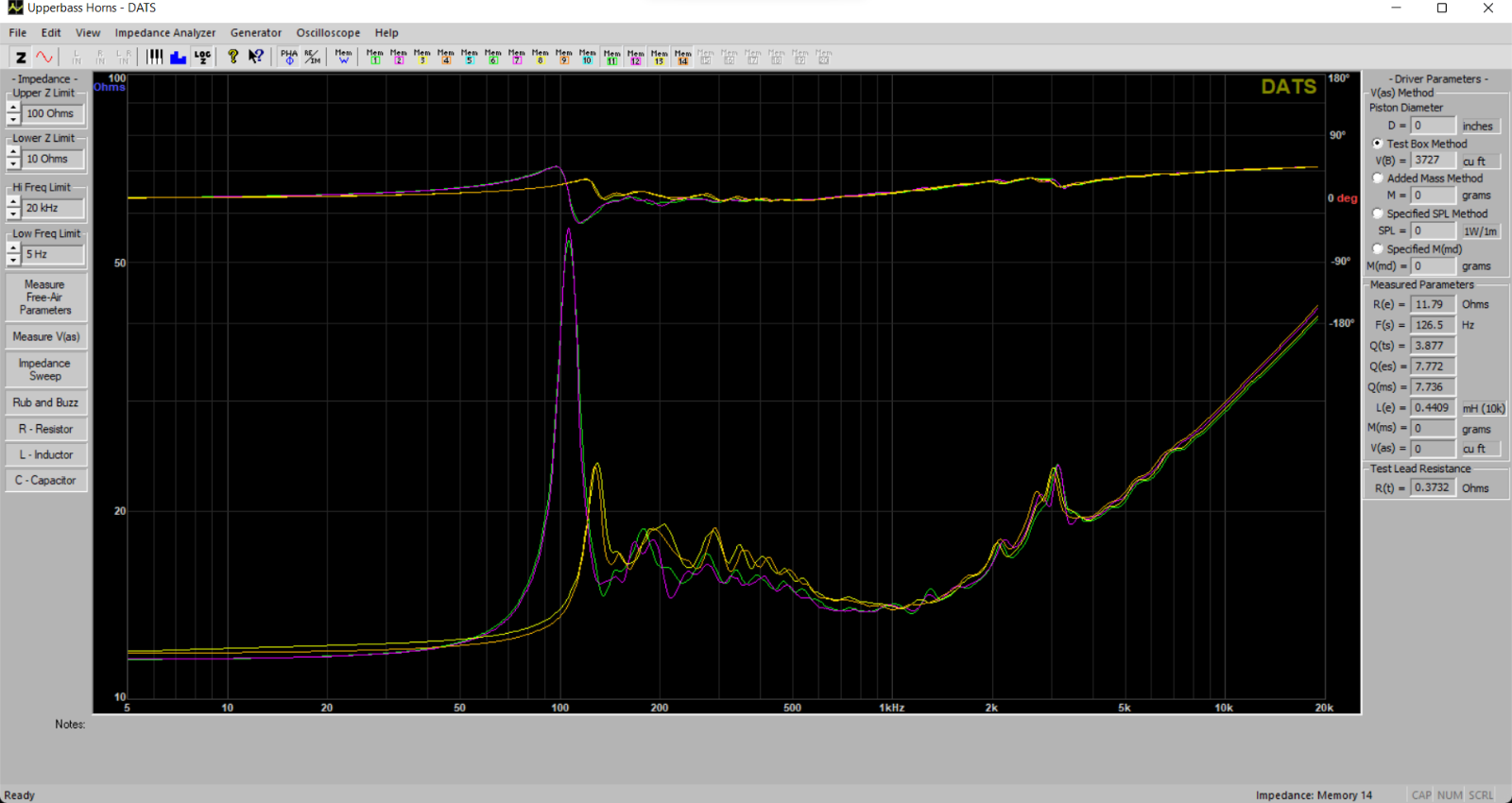Click the L(e) value 0.4409 field
Viewport: 1512px width, 803px height.
coord(1433,408)
